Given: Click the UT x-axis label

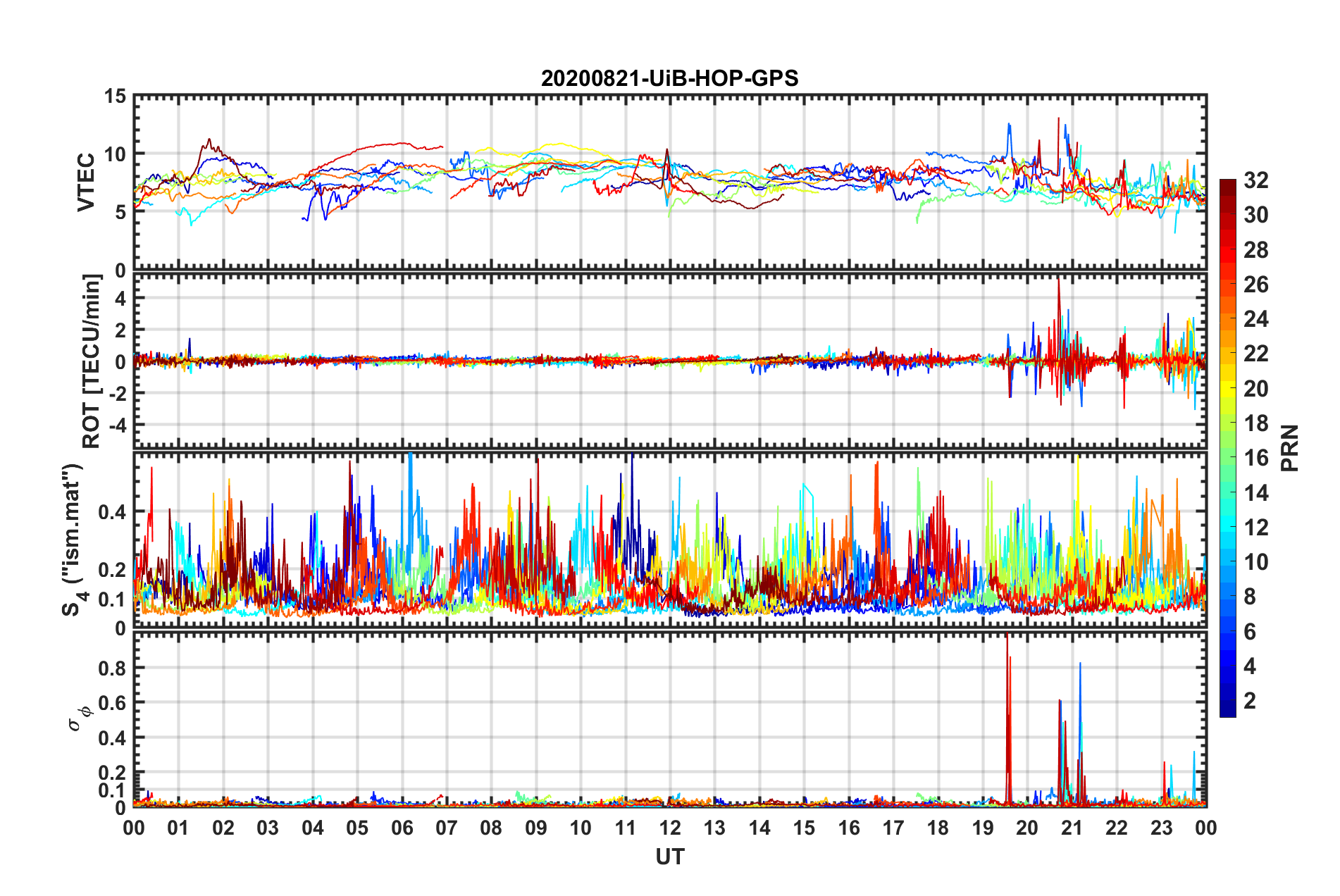Looking at the screenshot, I should point(670,857).
